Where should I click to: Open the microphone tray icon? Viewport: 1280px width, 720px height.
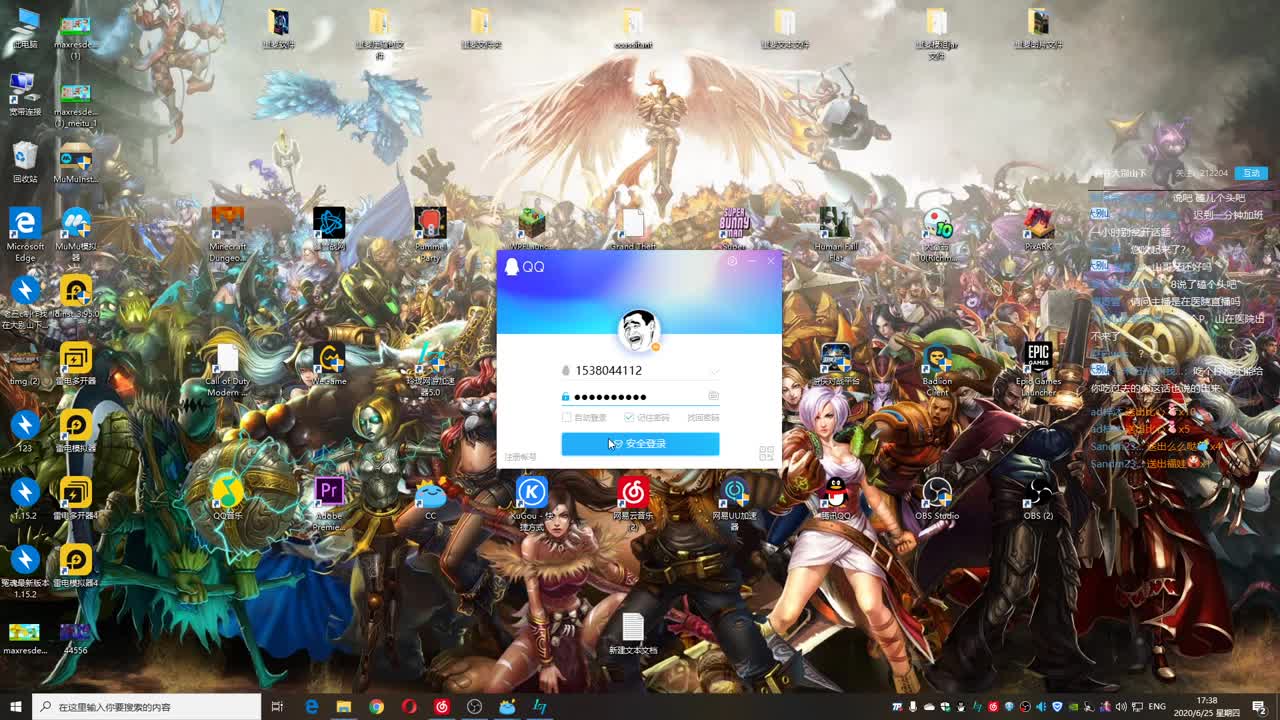[x=913, y=707]
